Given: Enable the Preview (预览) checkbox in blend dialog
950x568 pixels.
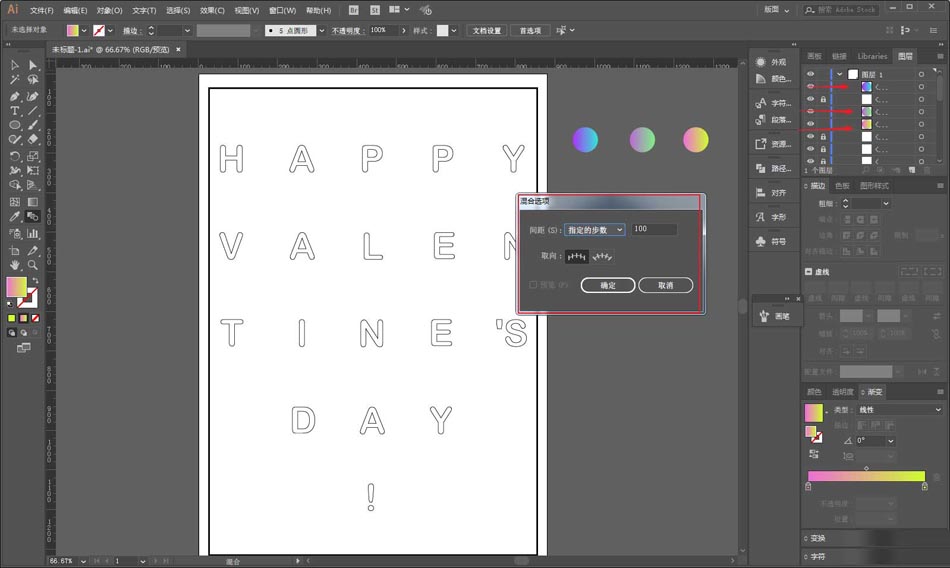Looking at the screenshot, I should pyautogui.click(x=533, y=285).
